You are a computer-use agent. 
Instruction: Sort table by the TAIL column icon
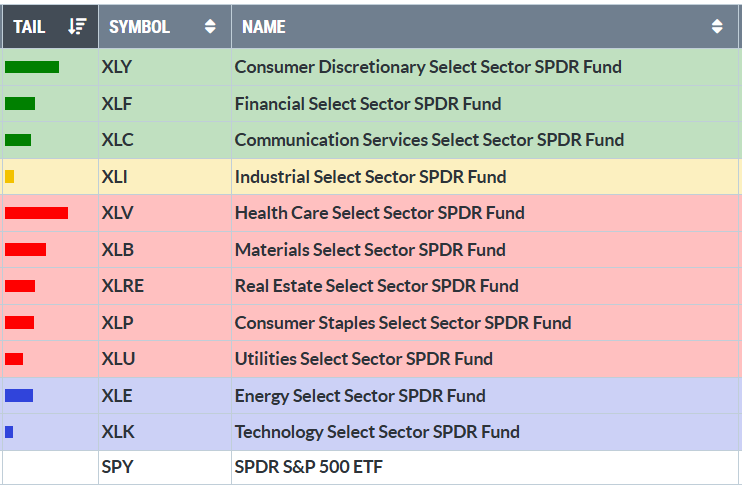(x=77, y=27)
